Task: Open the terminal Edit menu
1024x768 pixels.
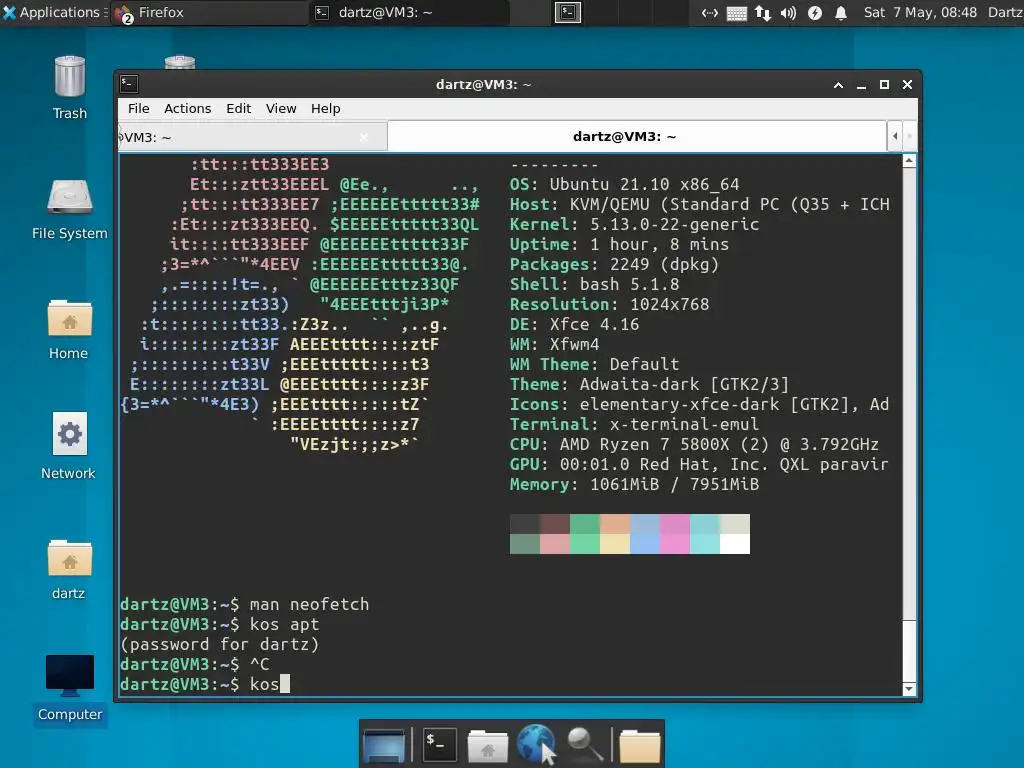Action: click(238, 108)
